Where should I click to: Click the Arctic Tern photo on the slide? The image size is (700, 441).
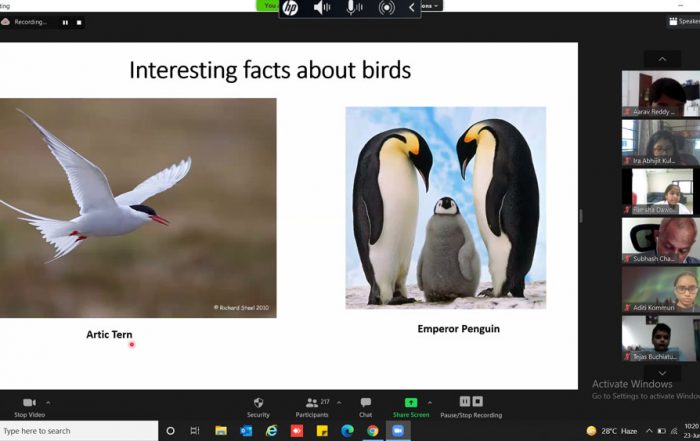pyautogui.click(x=138, y=208)
